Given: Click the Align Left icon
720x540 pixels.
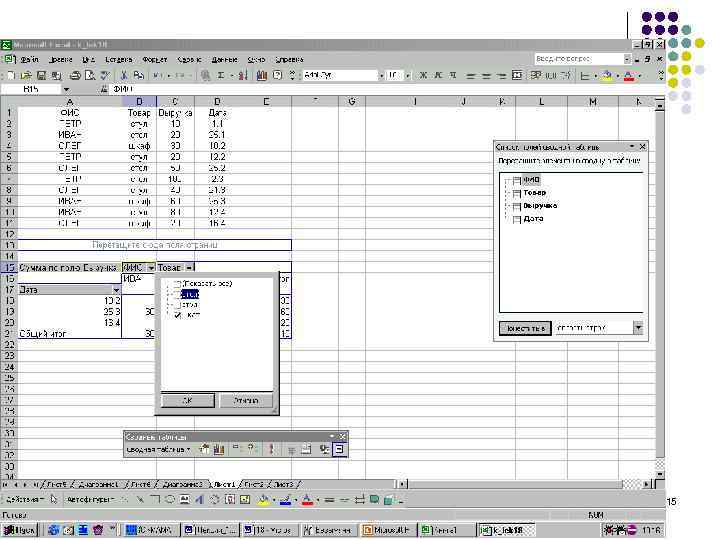Looking at the screenshot, I should pos(471,75).
